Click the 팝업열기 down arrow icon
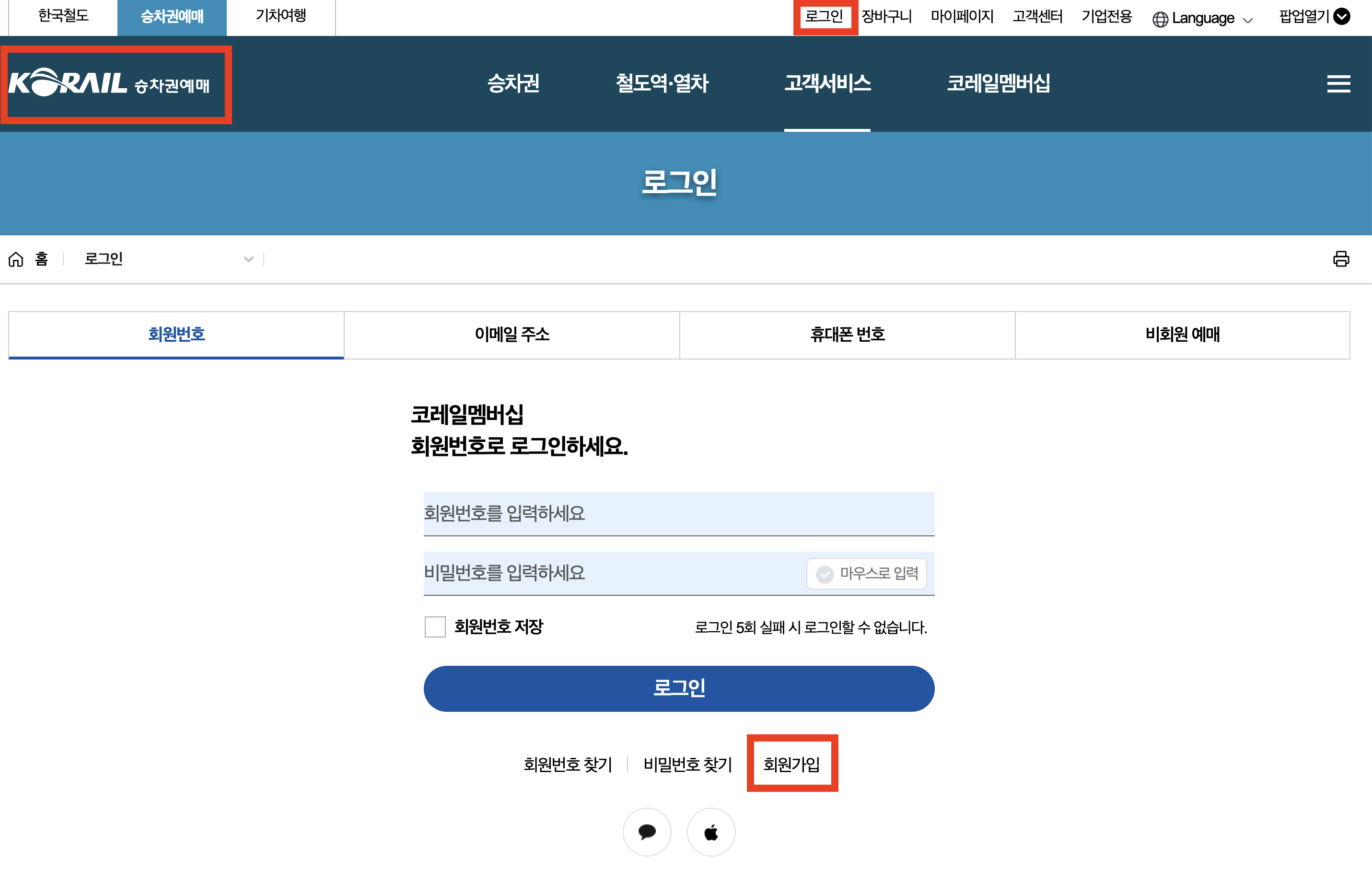 [x=1342, y=17]
